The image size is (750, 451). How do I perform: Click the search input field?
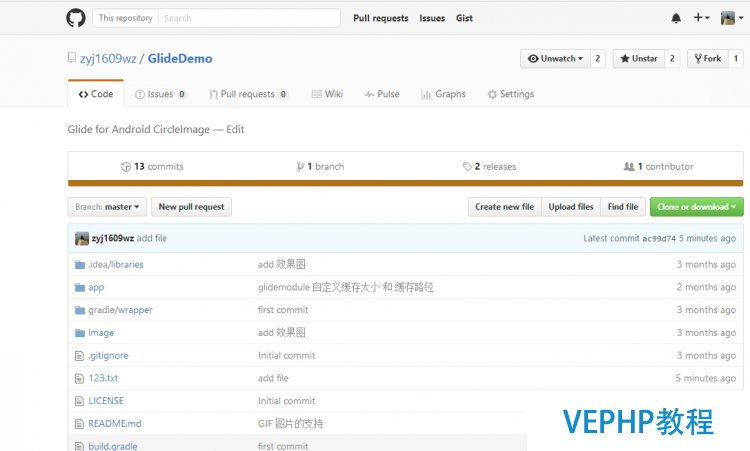249,18
